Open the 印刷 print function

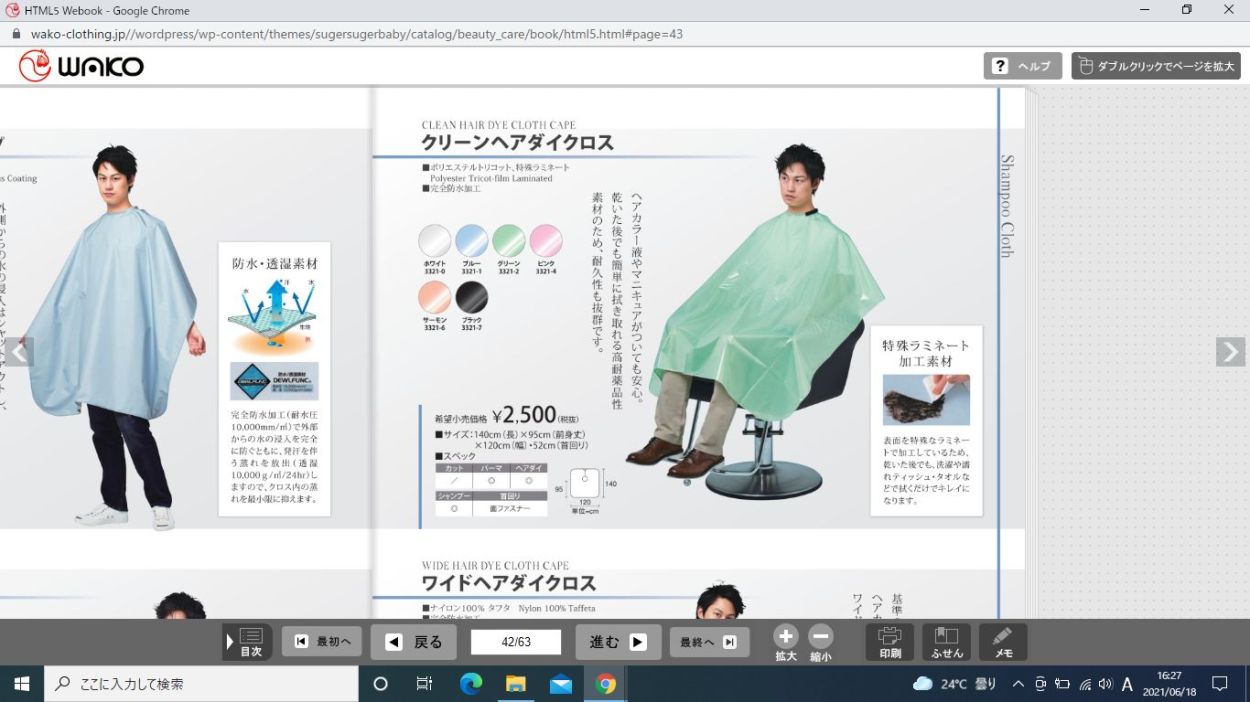coord(890,642)
